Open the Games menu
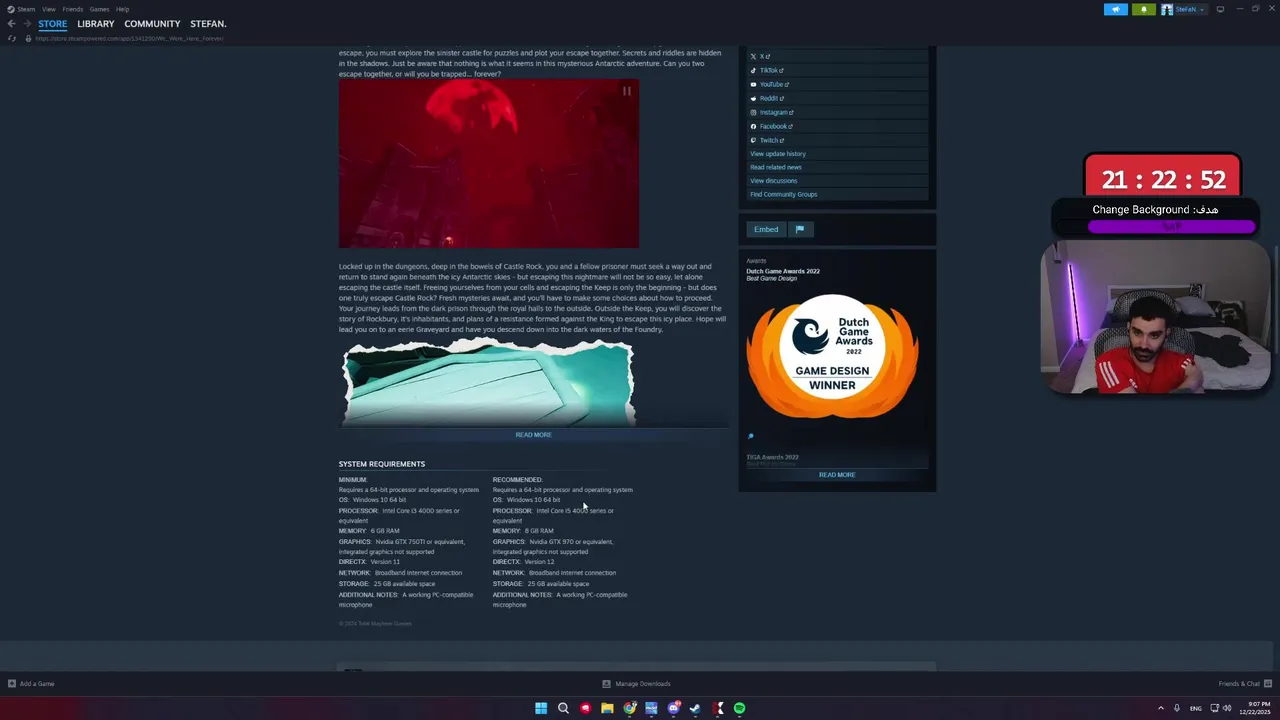This screenshot has width=1280, height=720. pos(99,9)
